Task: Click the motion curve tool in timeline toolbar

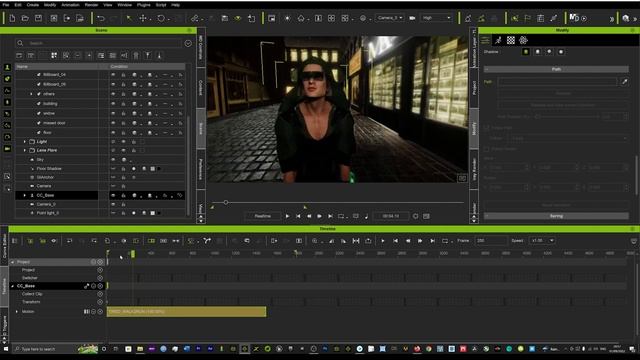Action: (207, 241)
